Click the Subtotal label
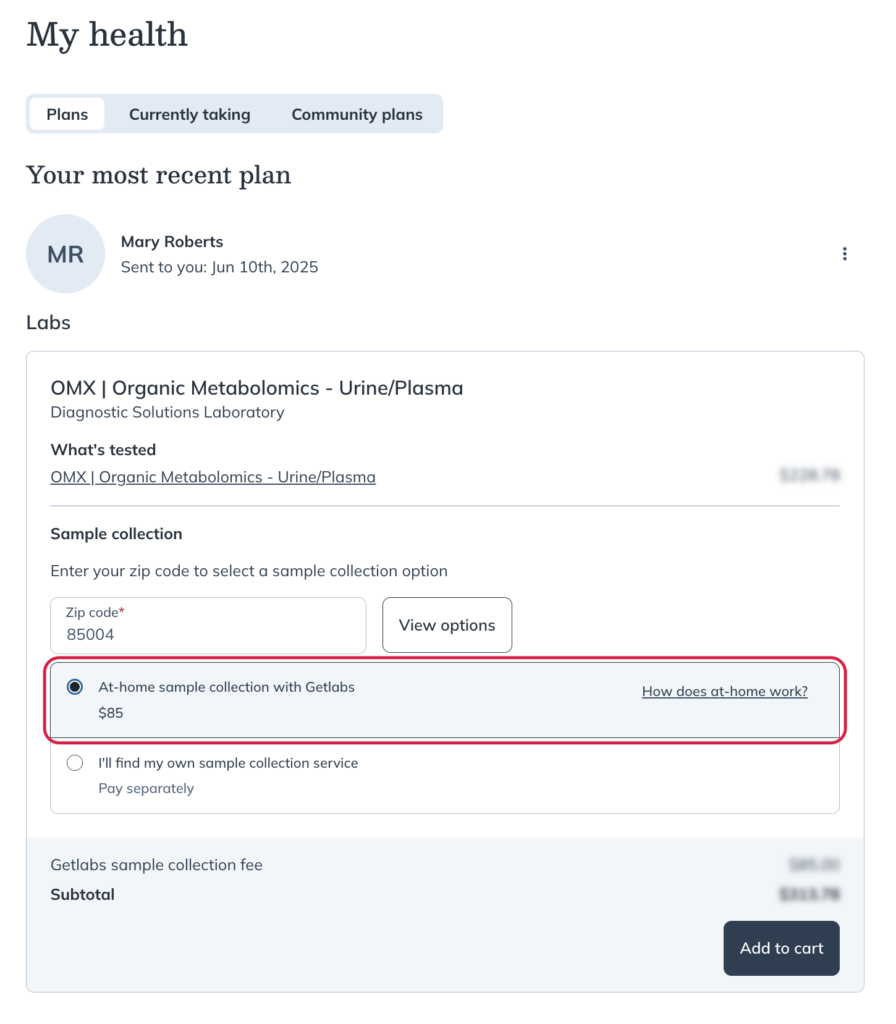The height and width of the screenshot is (1024, 896). (82, 895)
